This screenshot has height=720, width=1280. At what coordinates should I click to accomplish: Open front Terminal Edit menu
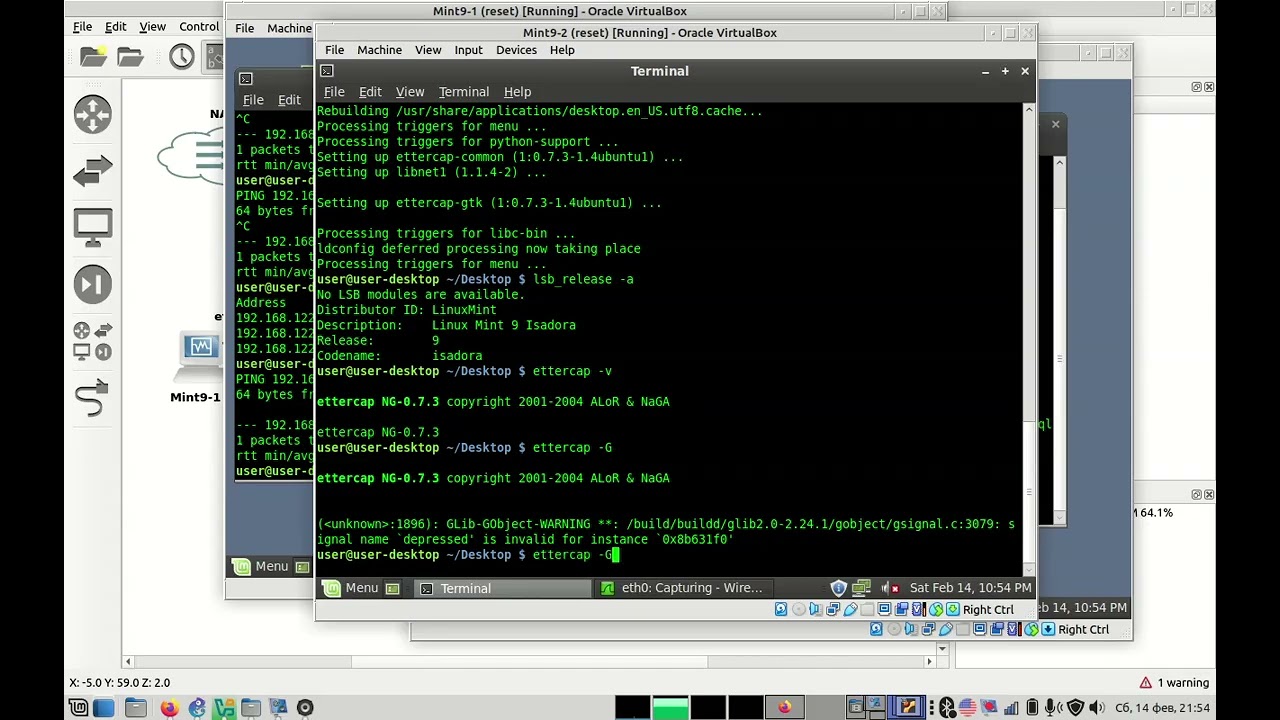(x=370, y=92)
